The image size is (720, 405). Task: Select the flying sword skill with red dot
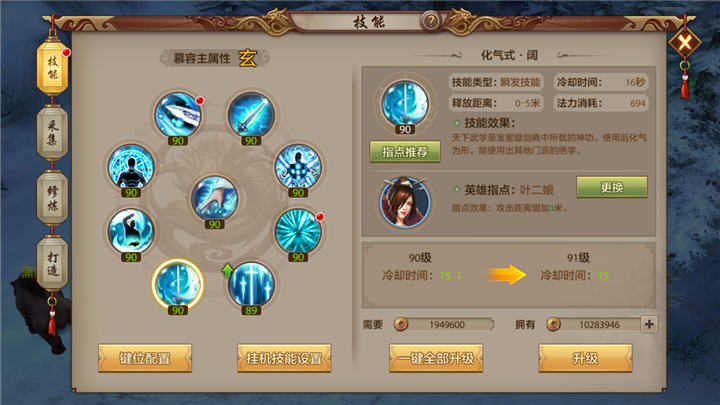point(178,115)
